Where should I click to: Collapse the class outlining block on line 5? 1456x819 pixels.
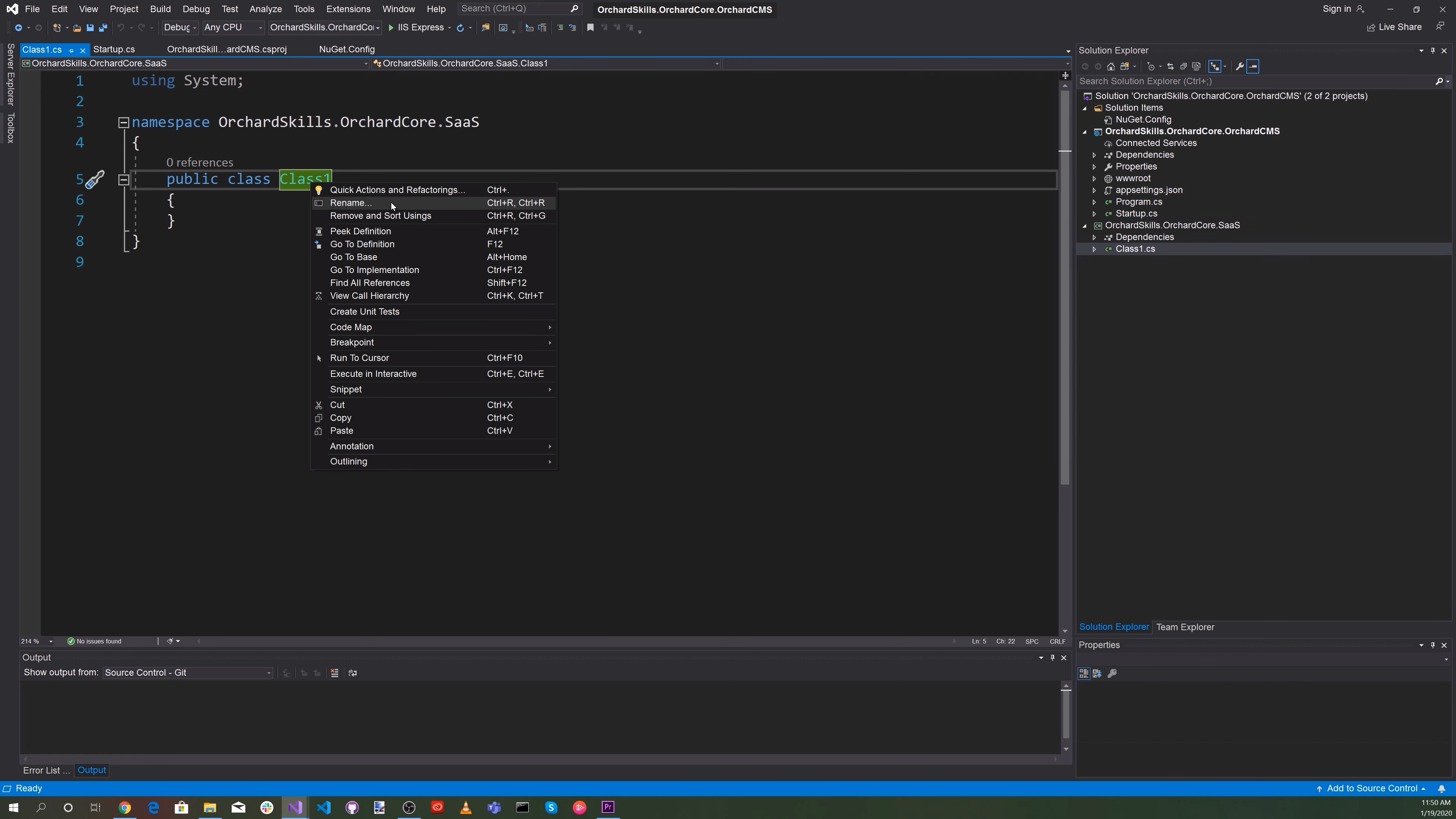[123, 180]
